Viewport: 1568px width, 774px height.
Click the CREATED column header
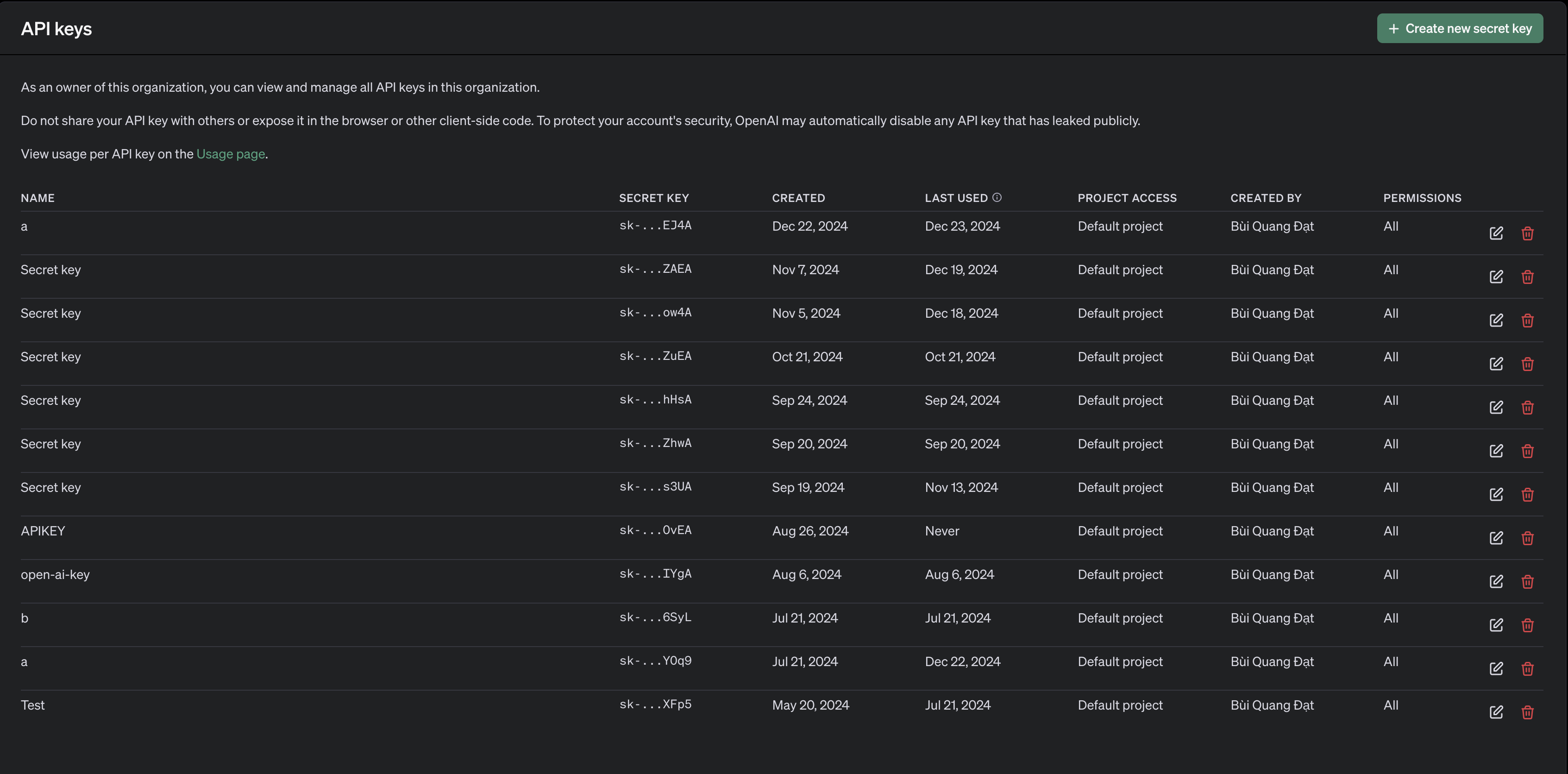pos(799,198)
